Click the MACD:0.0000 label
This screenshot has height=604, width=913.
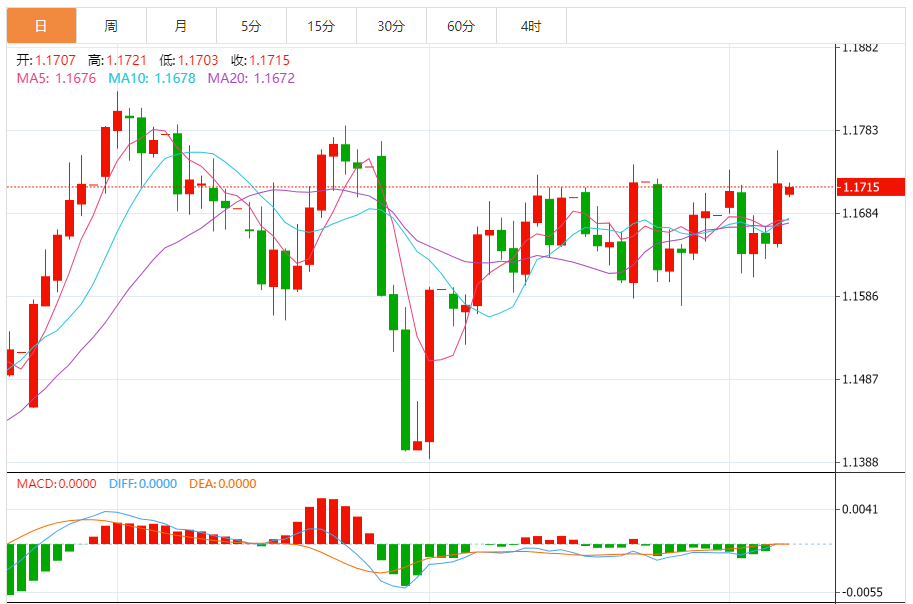tap(56, 483)
